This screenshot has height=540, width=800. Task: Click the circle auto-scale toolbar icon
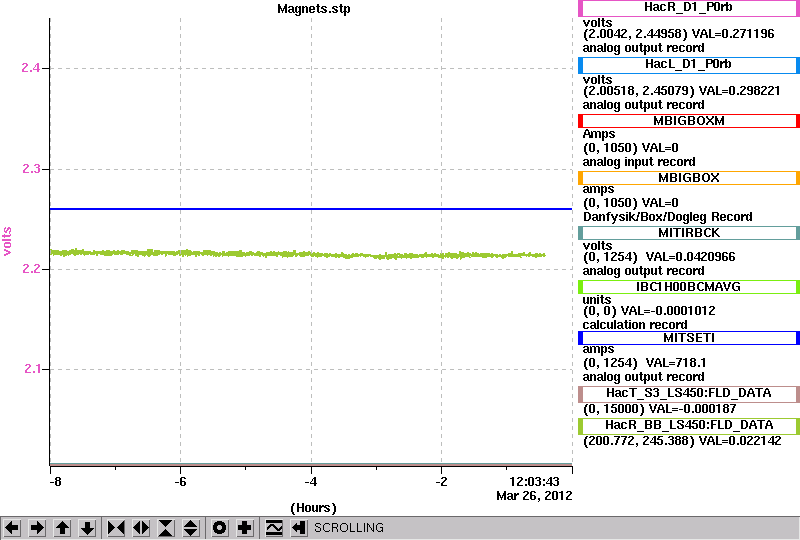coord(219,528)
